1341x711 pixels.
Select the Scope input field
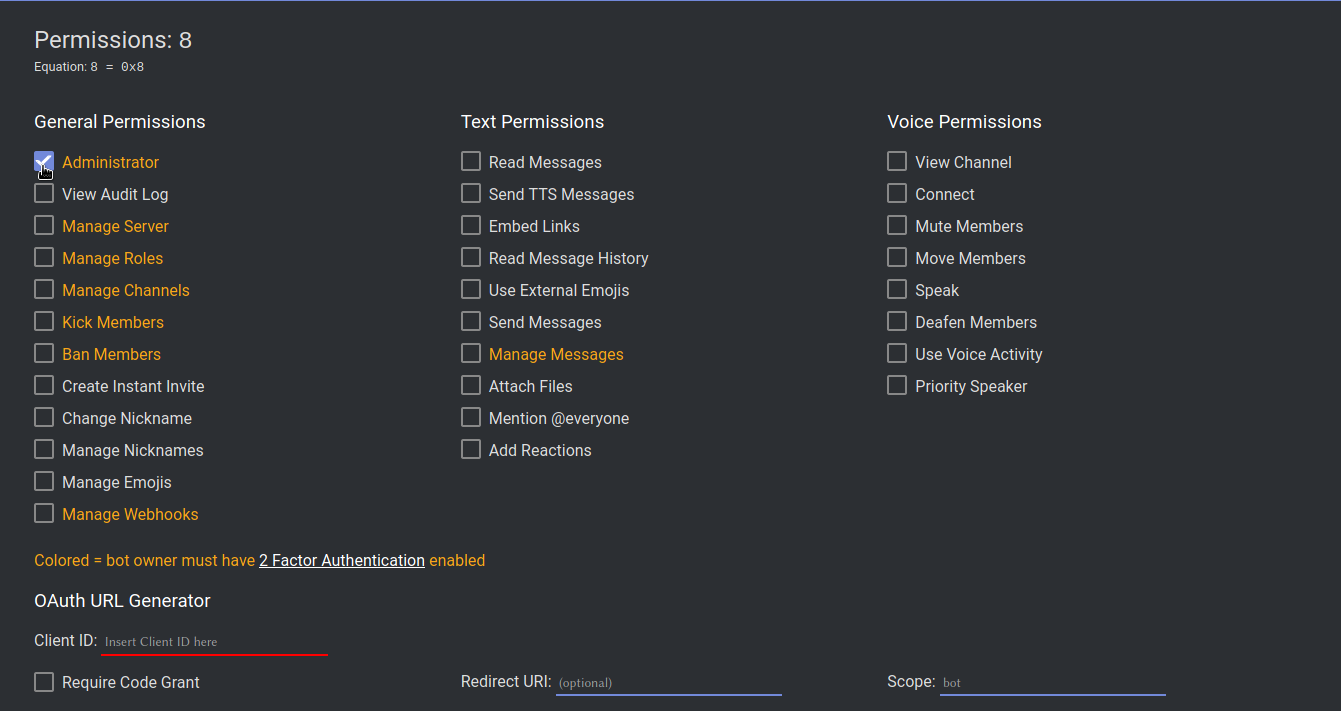point(1053,683)
